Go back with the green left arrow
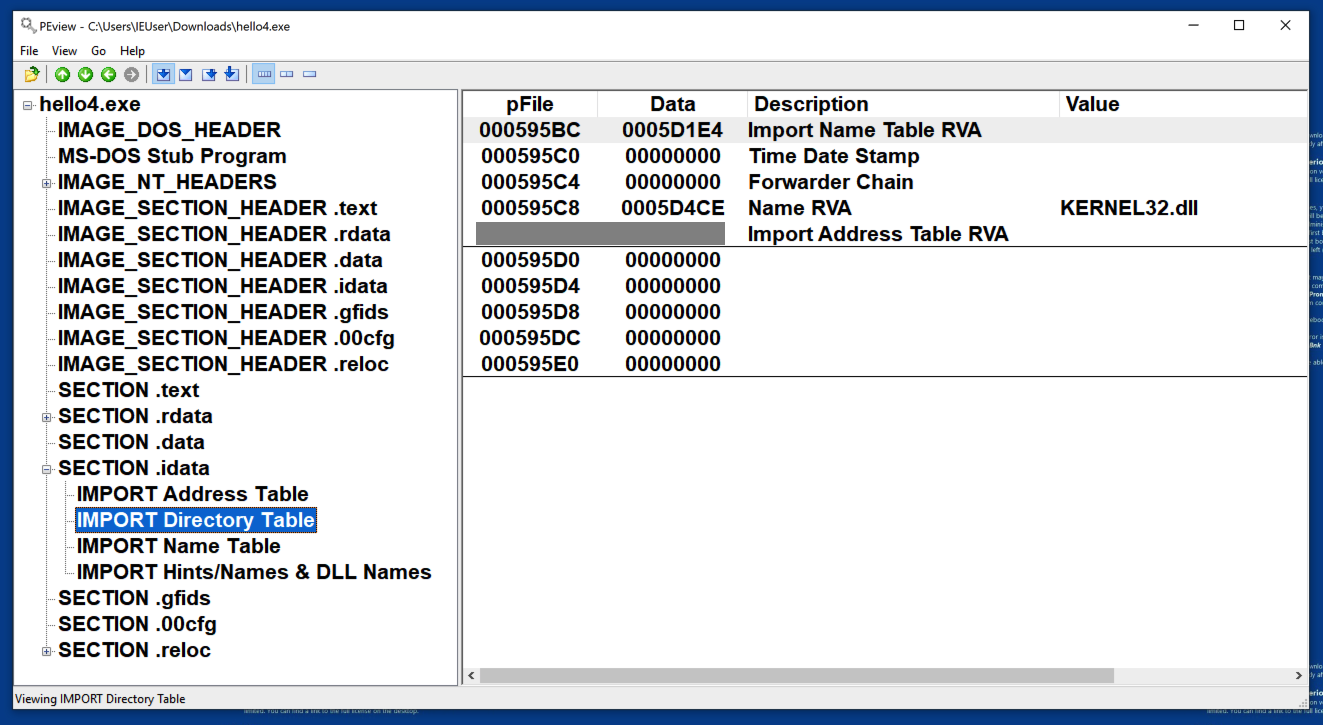Screen dimensions: 1323x725 tap(108, 74)
